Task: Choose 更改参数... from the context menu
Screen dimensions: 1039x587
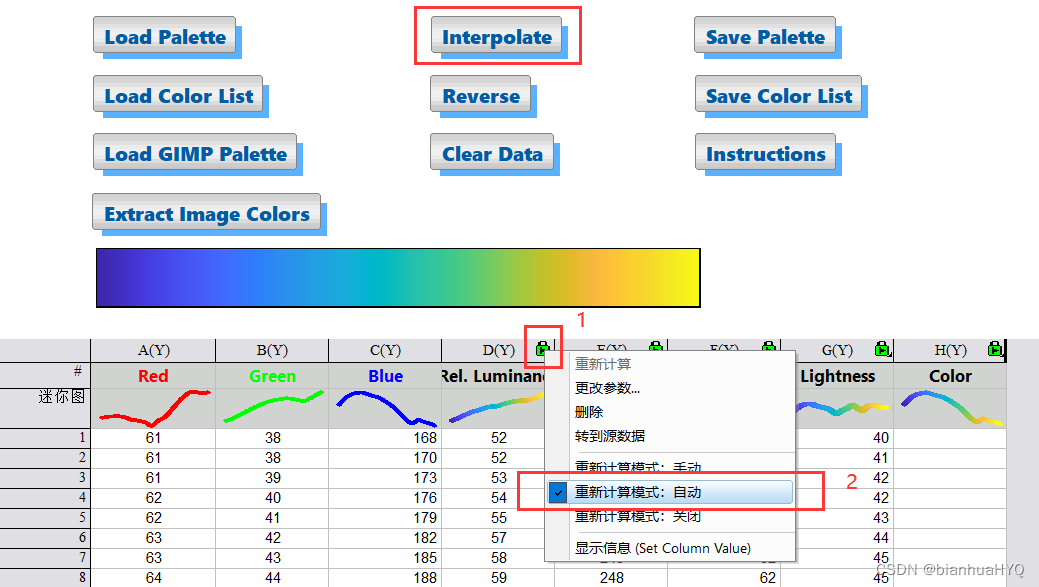Action: point(607,388)
